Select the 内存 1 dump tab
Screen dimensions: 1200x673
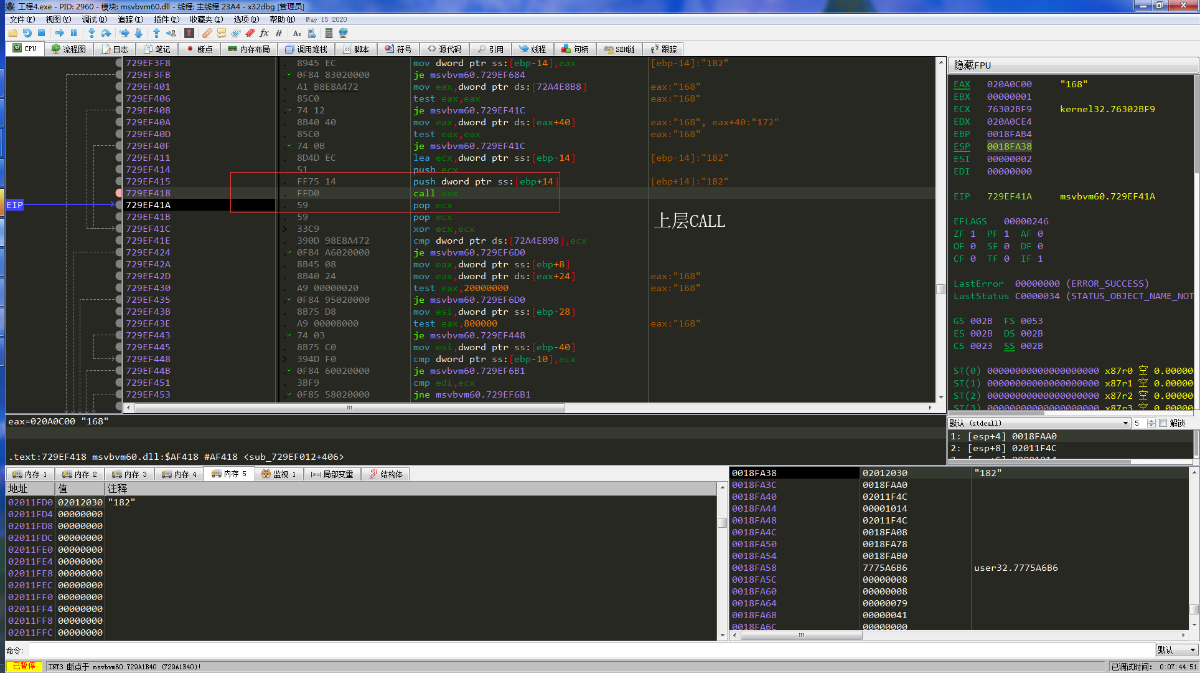(29, 473)
